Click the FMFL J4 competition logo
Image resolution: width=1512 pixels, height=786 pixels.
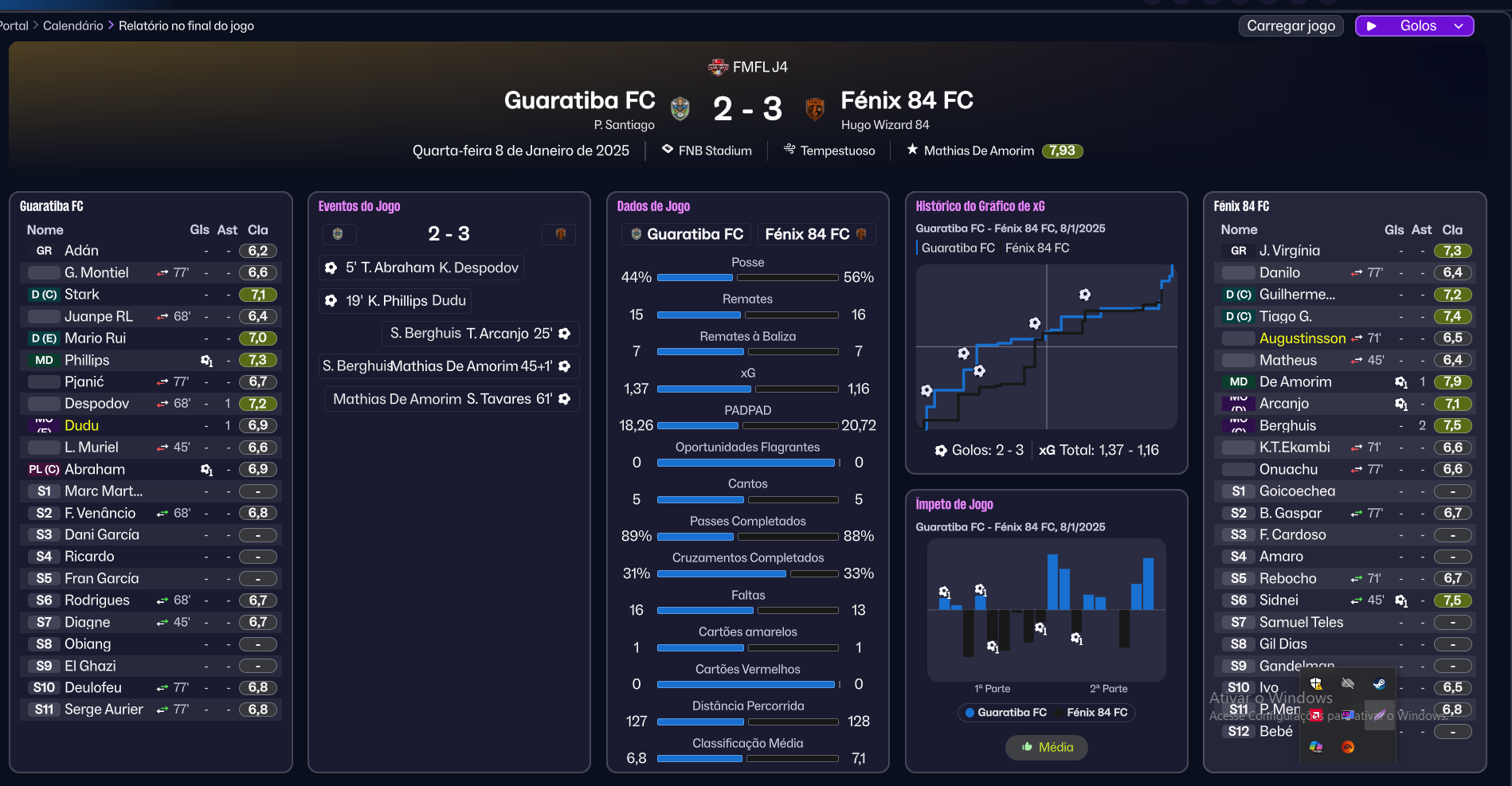718,67
